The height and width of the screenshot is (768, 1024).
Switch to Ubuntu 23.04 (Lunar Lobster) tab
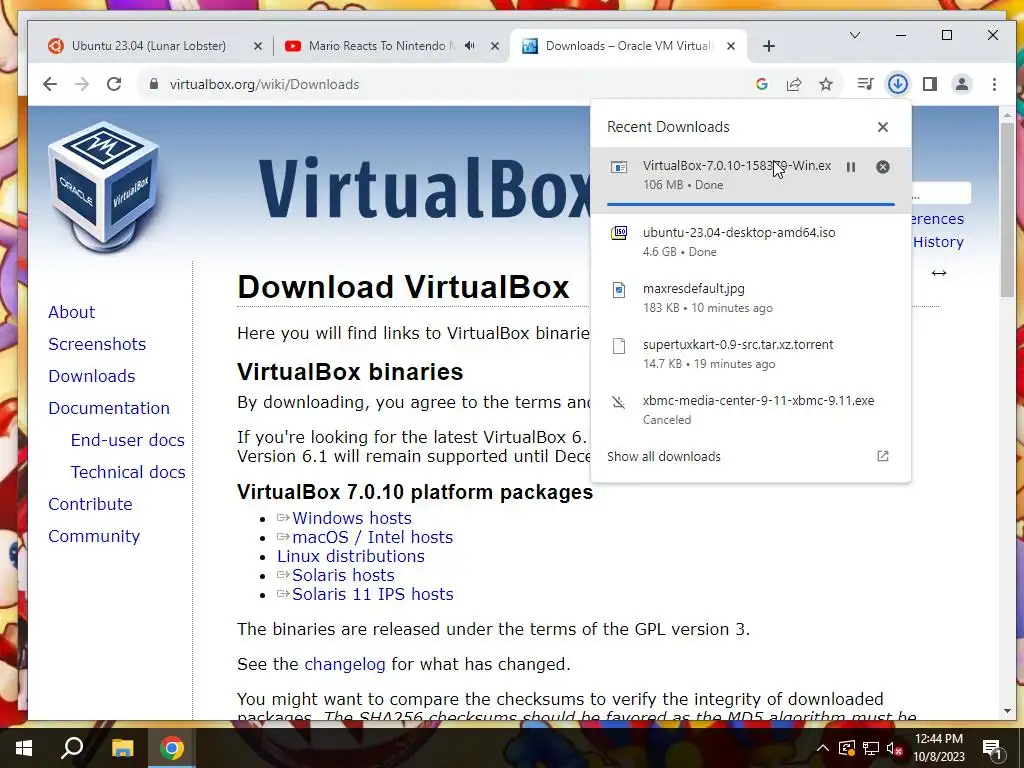[x=149, y=46]
